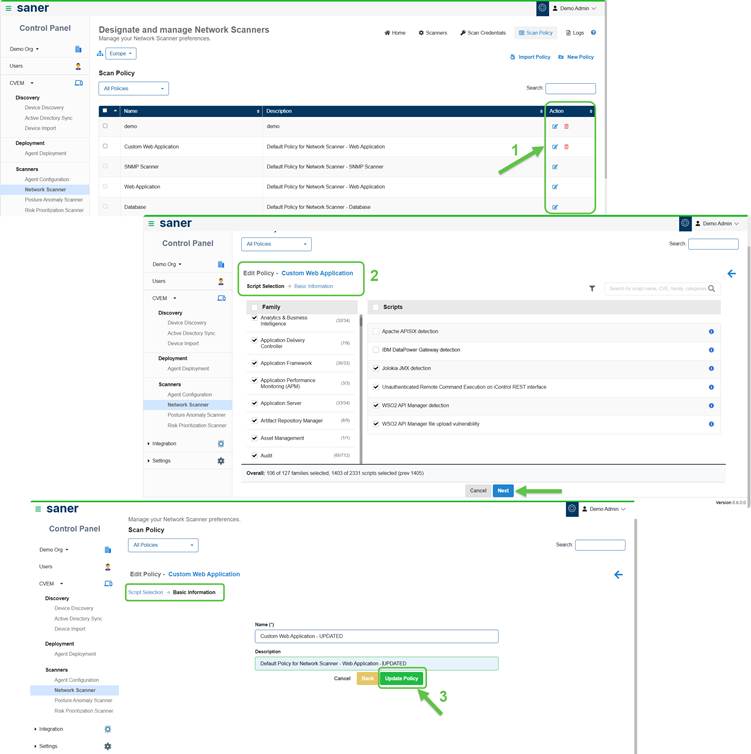Viewport: 751px width, 754px height.
Task: Click the blue Next button
Action: 503,490
